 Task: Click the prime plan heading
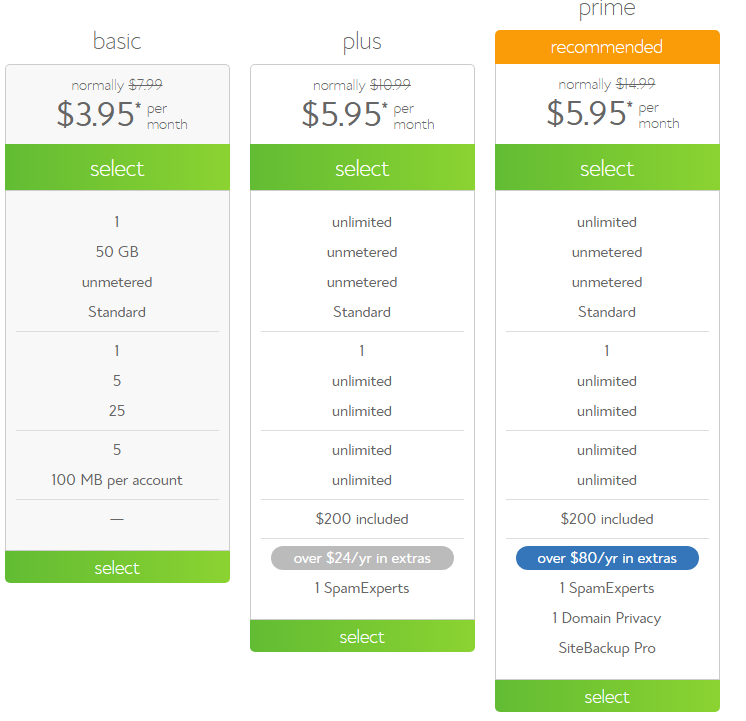tap(607, 9)
